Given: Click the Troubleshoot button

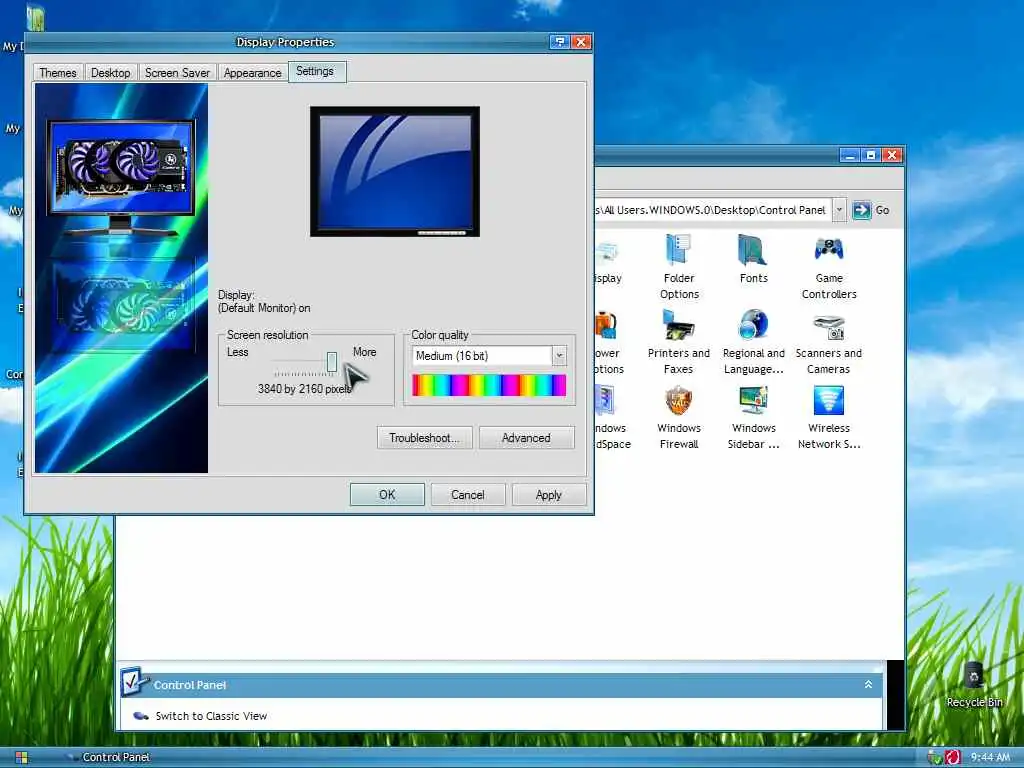Looking at the screenshot, I should (424, 438).
